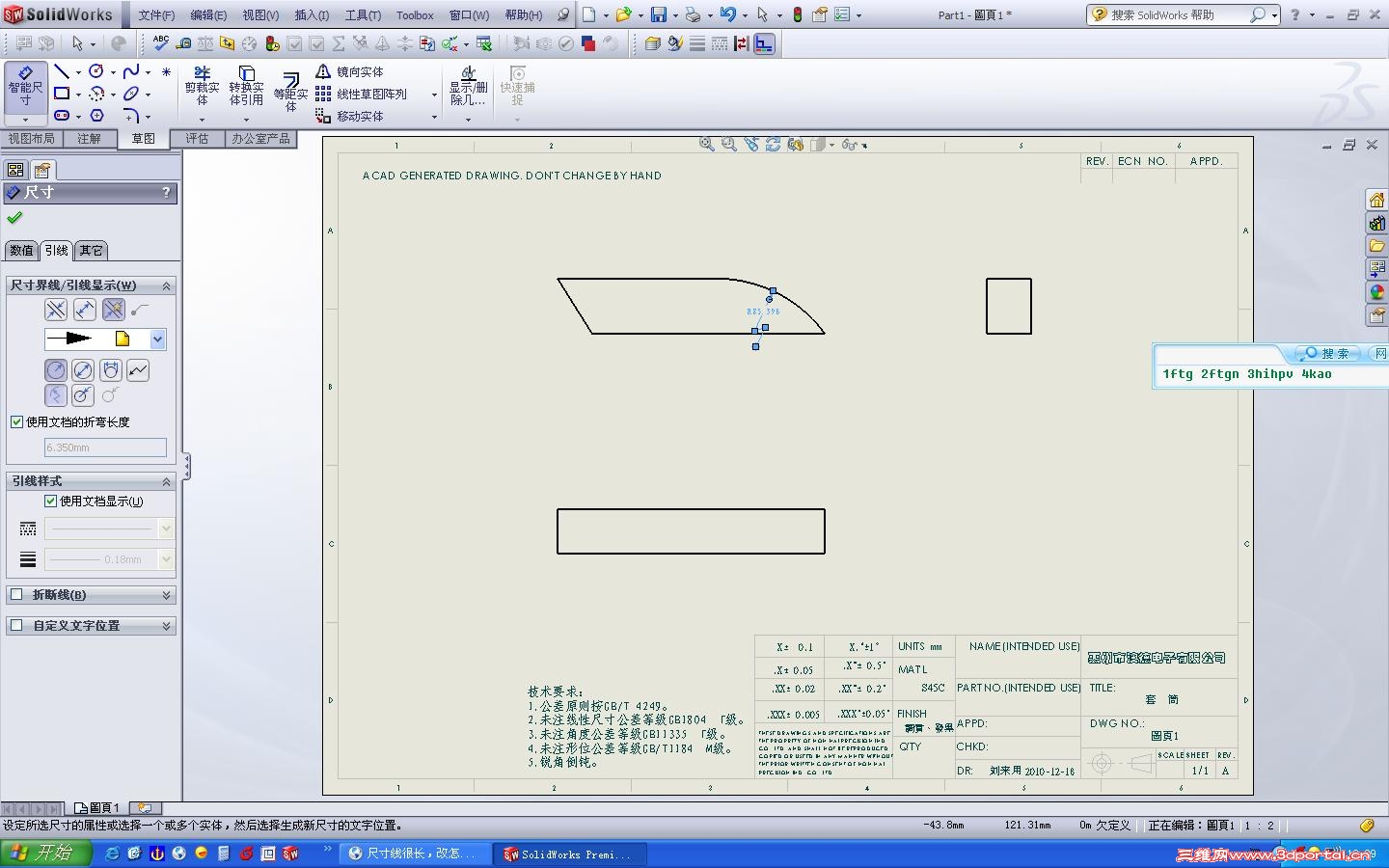Enable the 折断线(B) checkbox
This screenshot has width=1389, height=868.
pos(16,594)
